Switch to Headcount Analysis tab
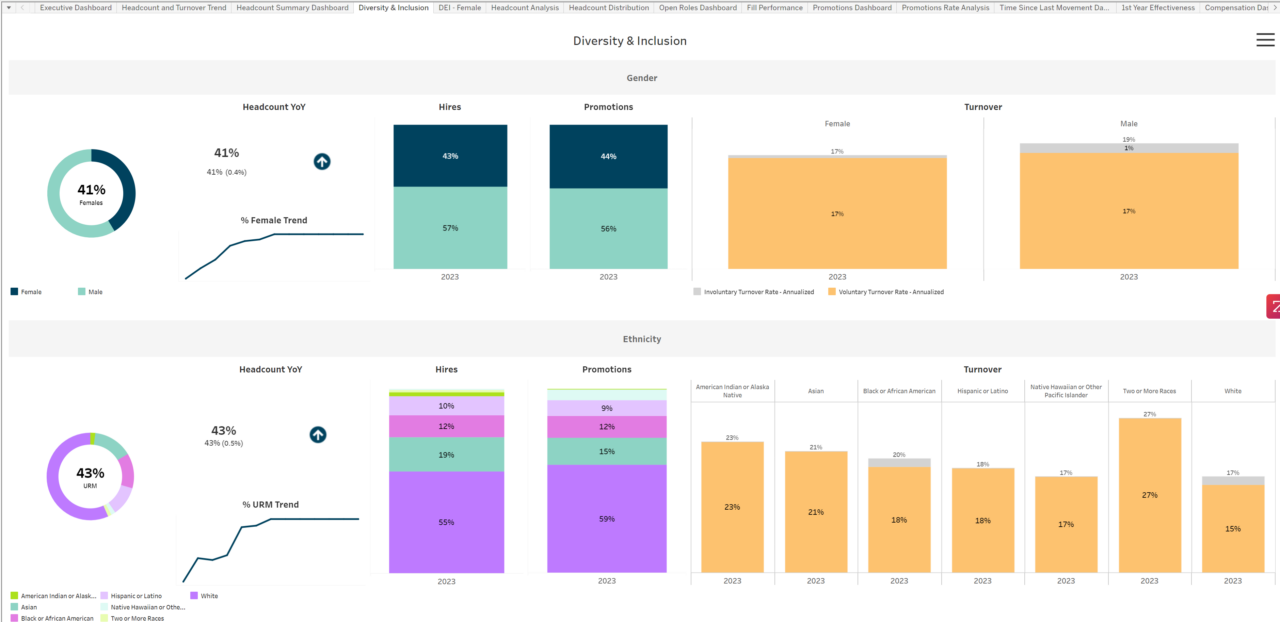The image size is (1280, 622). click(x=525, y=7)
